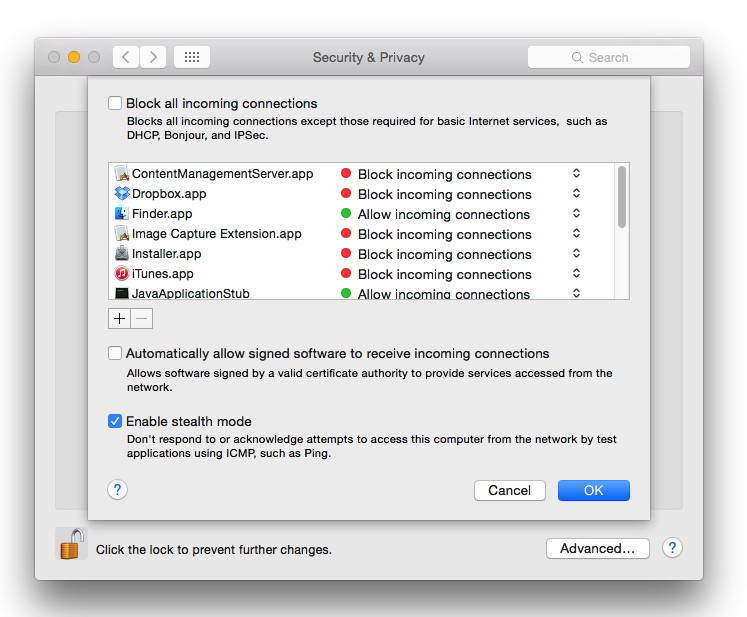Click the Search field in toolbar
The height and width of the screenshot is (617, 747).
click(608, 57)
